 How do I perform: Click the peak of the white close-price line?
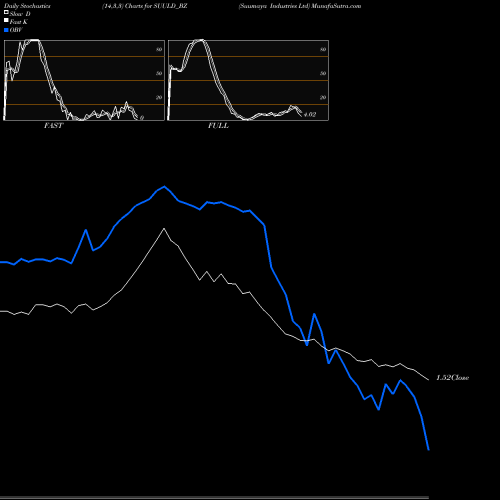[x=164, y=229]
